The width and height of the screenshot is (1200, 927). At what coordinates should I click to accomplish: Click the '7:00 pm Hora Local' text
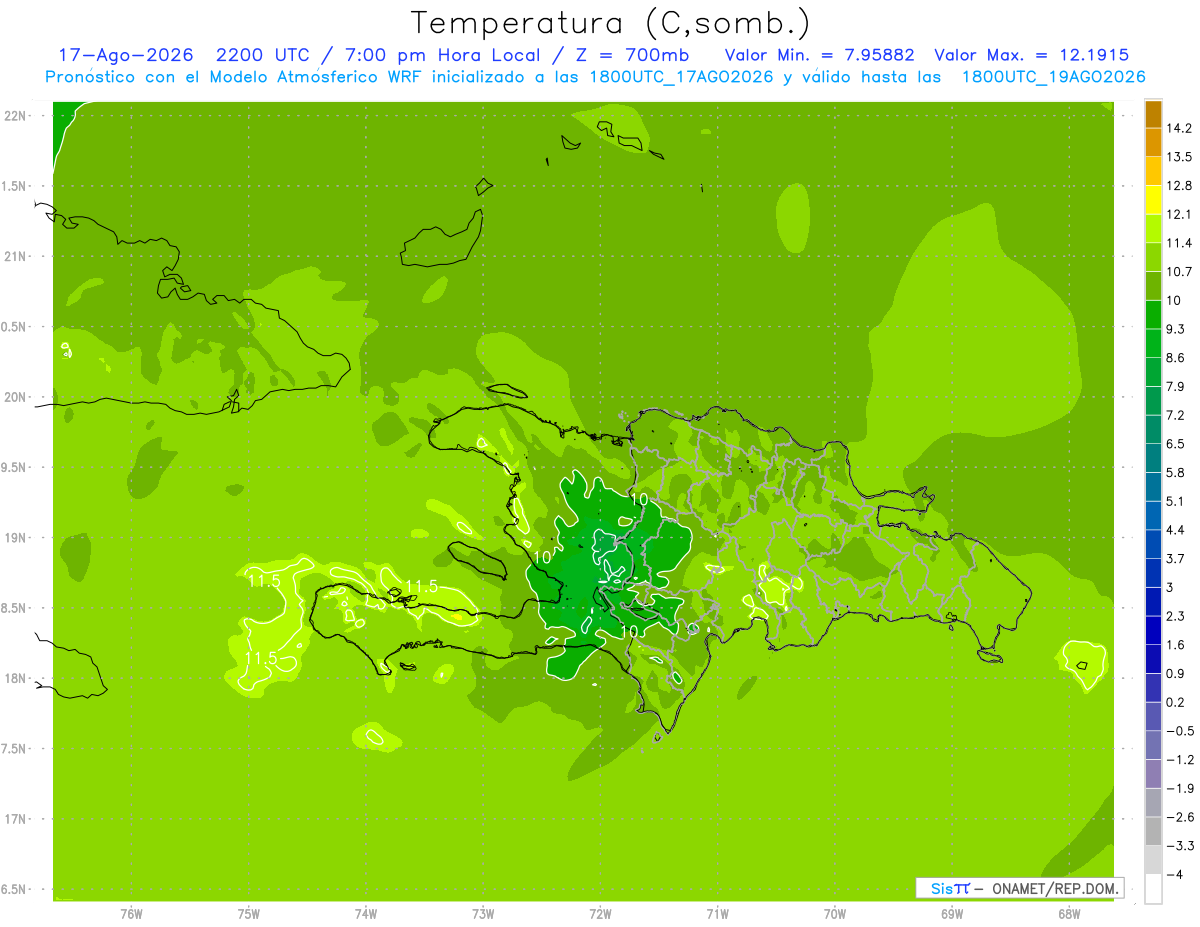(444, 56)
